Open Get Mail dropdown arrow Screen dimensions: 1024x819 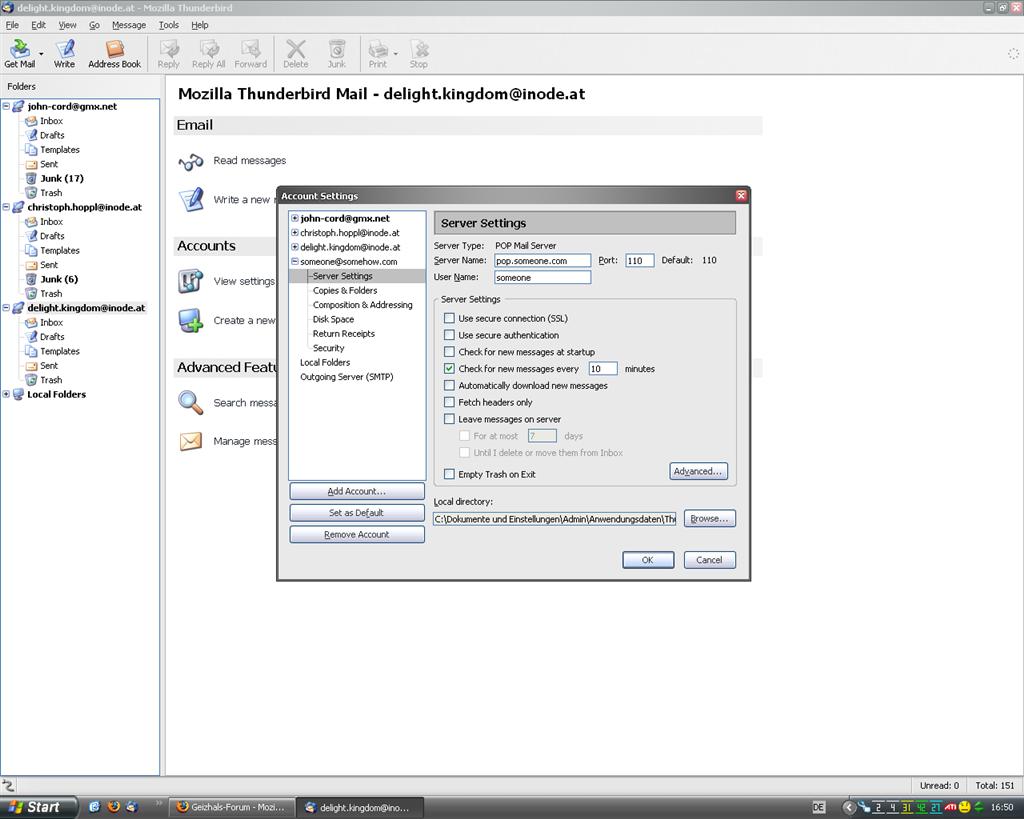41,54
